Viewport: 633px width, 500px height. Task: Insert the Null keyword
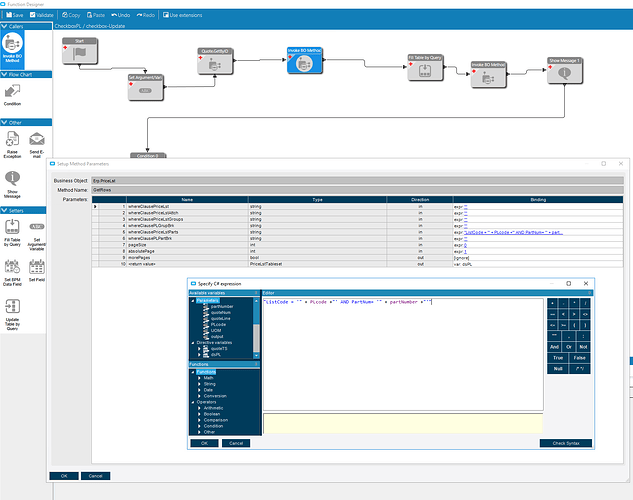coord(558,368)
